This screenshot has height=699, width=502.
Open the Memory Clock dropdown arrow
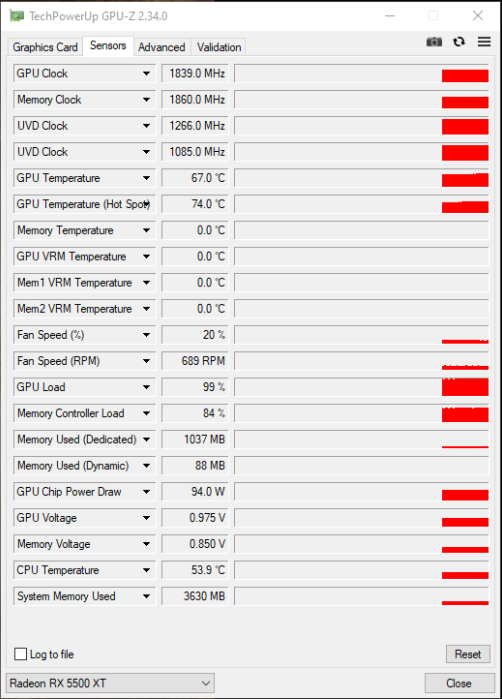tap(146, 100)
